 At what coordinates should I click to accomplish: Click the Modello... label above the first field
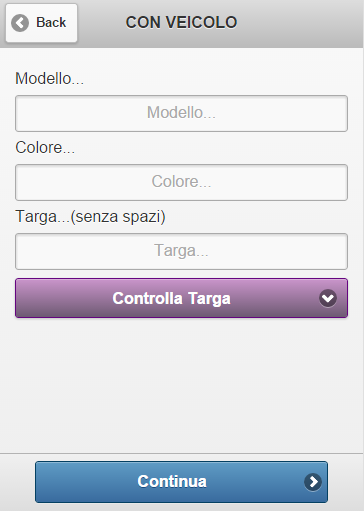pyautogui.click(x=49, y=79)
